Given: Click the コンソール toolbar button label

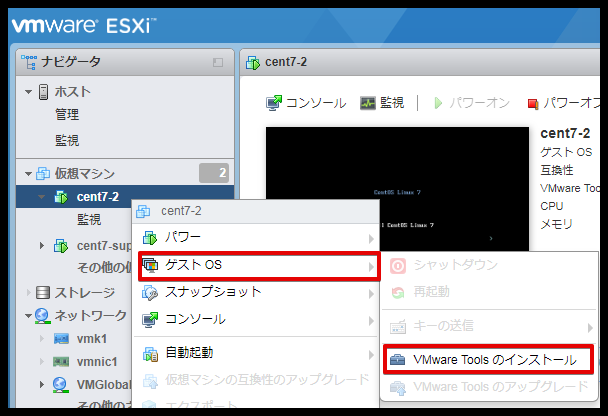Looking at the screenshot, I should [316, 103].
